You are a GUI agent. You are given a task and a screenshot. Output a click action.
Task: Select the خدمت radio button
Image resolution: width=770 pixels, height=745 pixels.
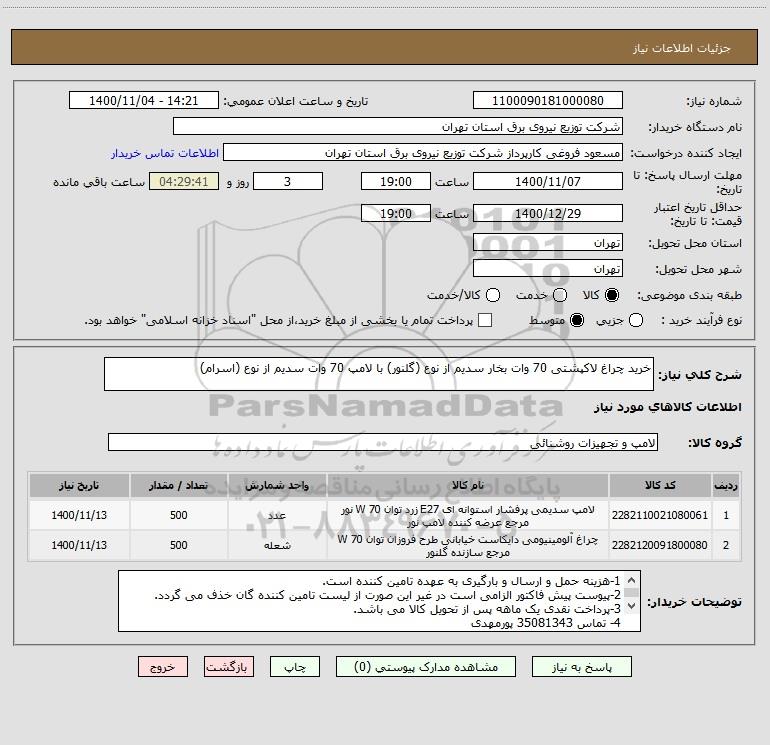click(560, 295)
